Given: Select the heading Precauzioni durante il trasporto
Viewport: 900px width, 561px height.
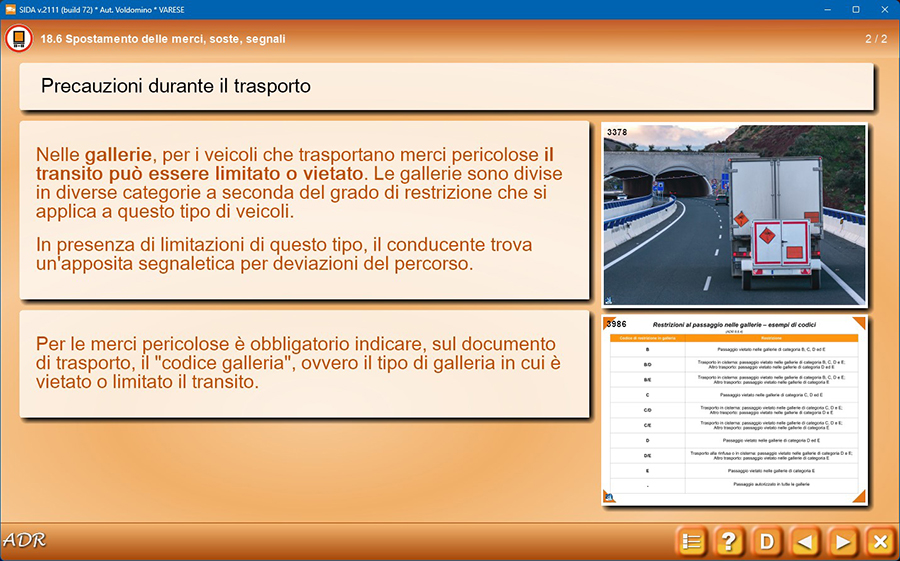Looking at the screenshot, I should click(x=176, y=87).
